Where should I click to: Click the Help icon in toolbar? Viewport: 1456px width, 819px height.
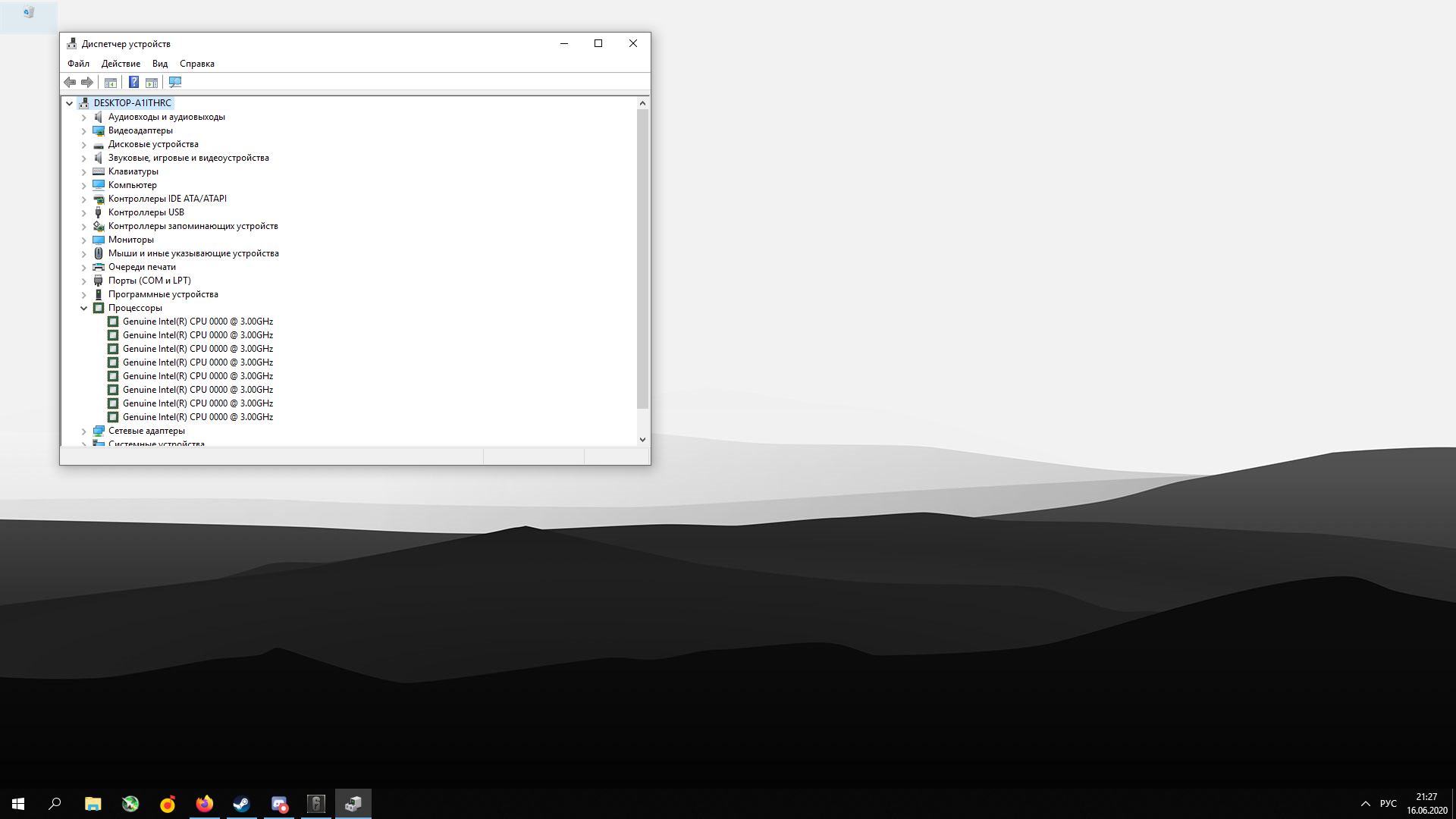click(133, 82)
